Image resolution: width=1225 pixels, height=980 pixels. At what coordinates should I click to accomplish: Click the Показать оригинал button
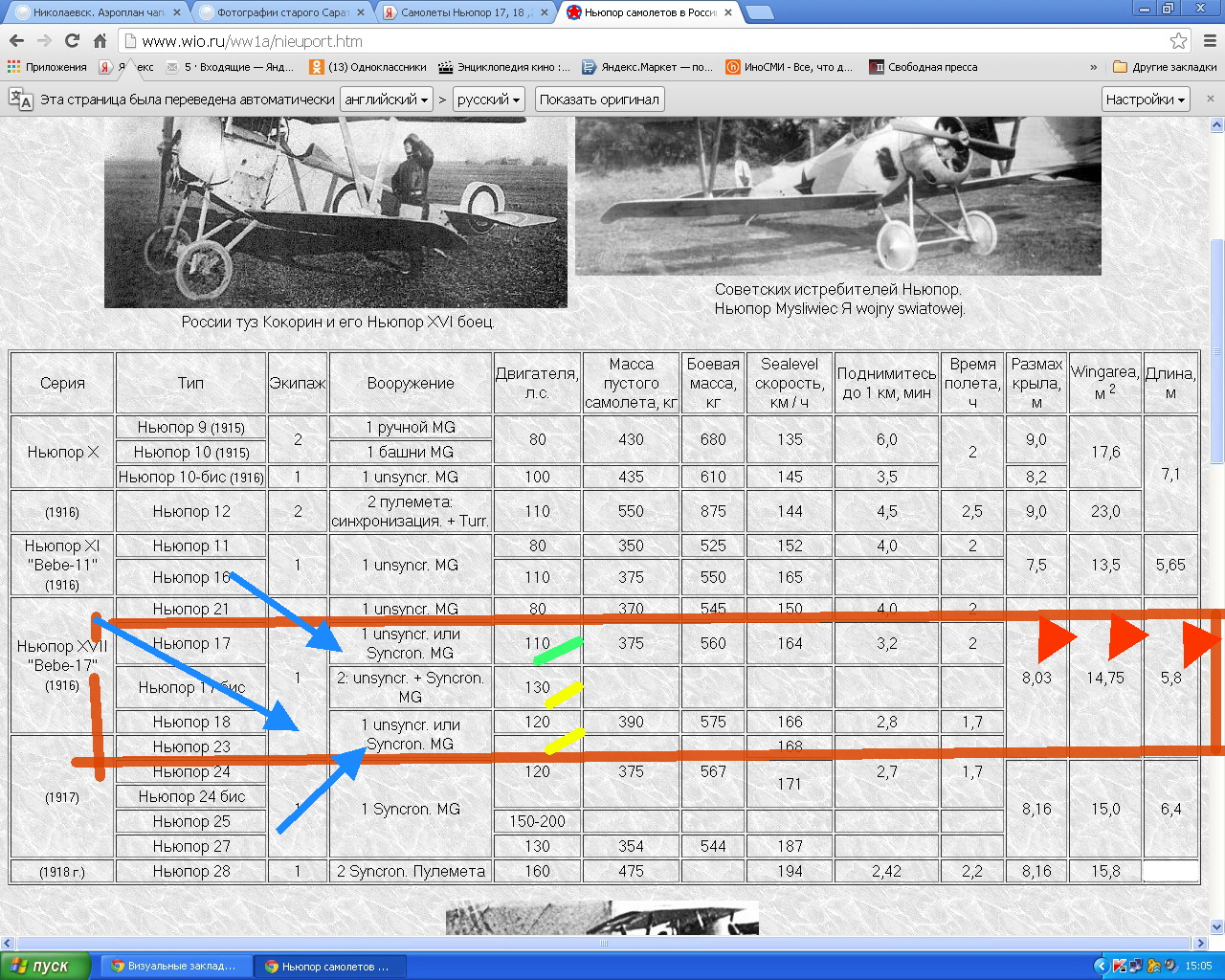click(x=599, y=100)
